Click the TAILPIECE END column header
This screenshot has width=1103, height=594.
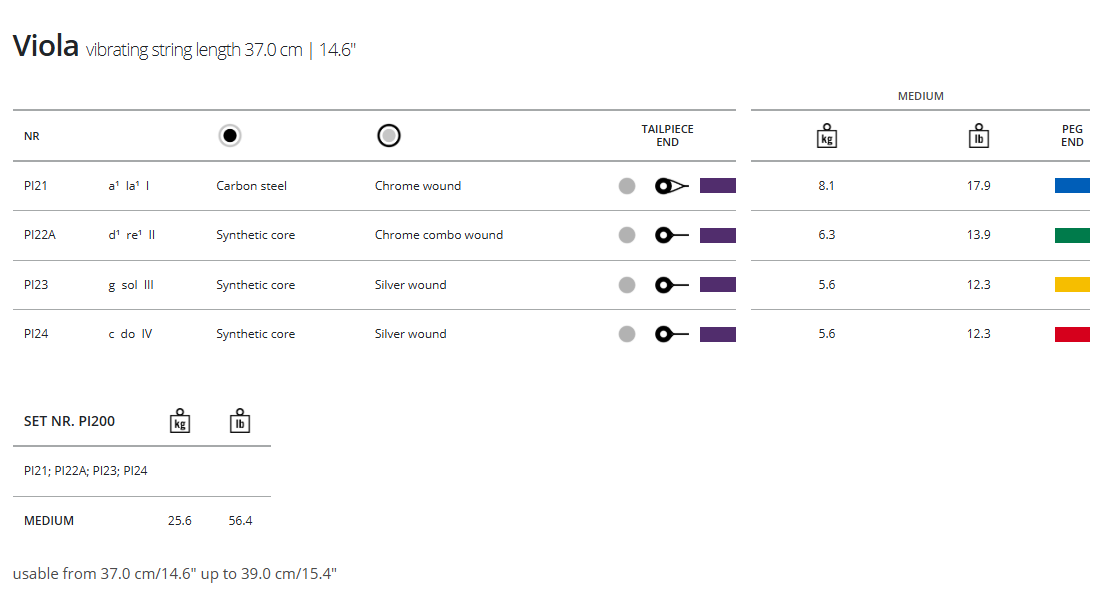[x=668, y=136]
